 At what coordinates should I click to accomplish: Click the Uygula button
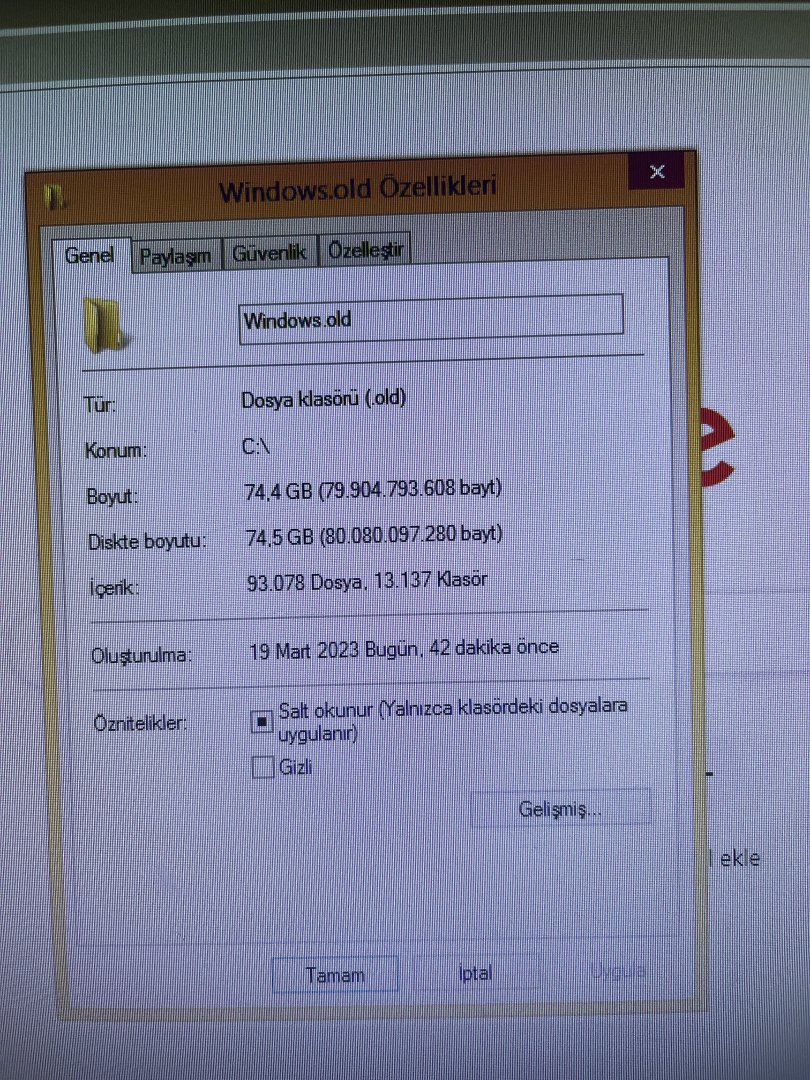(617, 971)
